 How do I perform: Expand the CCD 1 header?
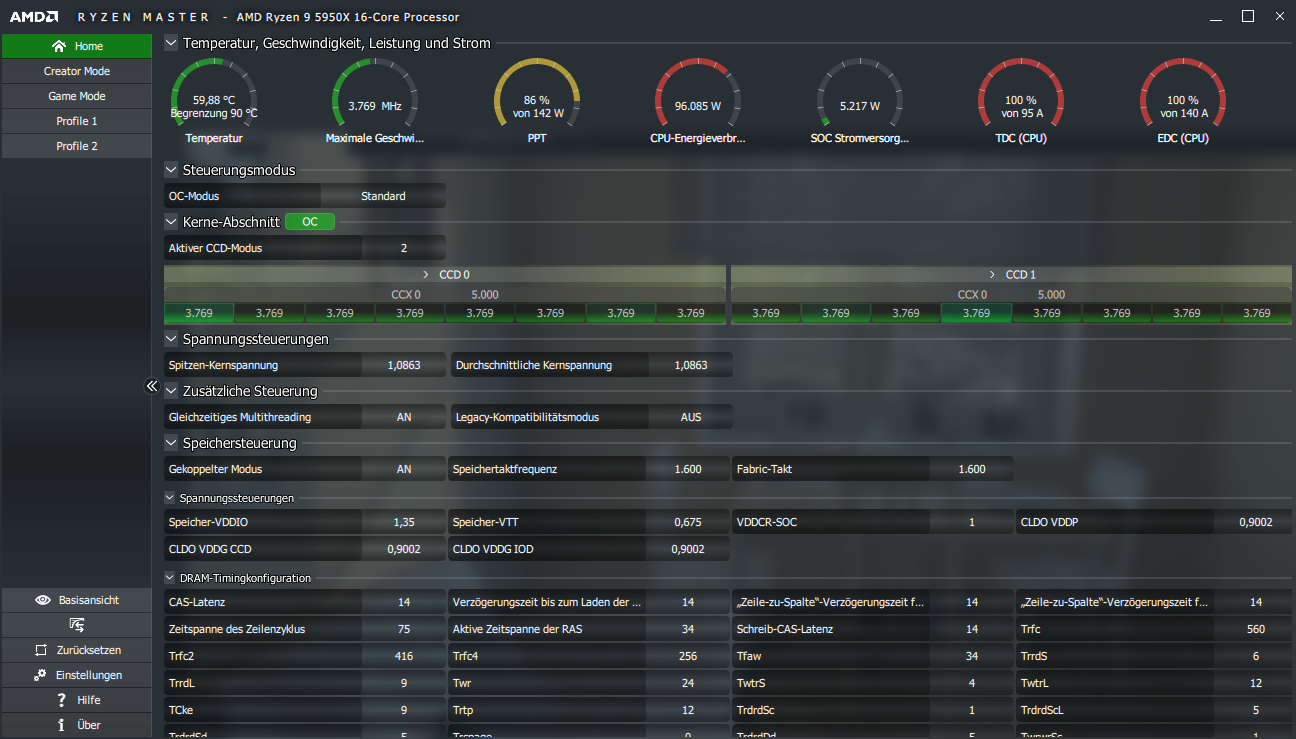[x=1013, y=274]
